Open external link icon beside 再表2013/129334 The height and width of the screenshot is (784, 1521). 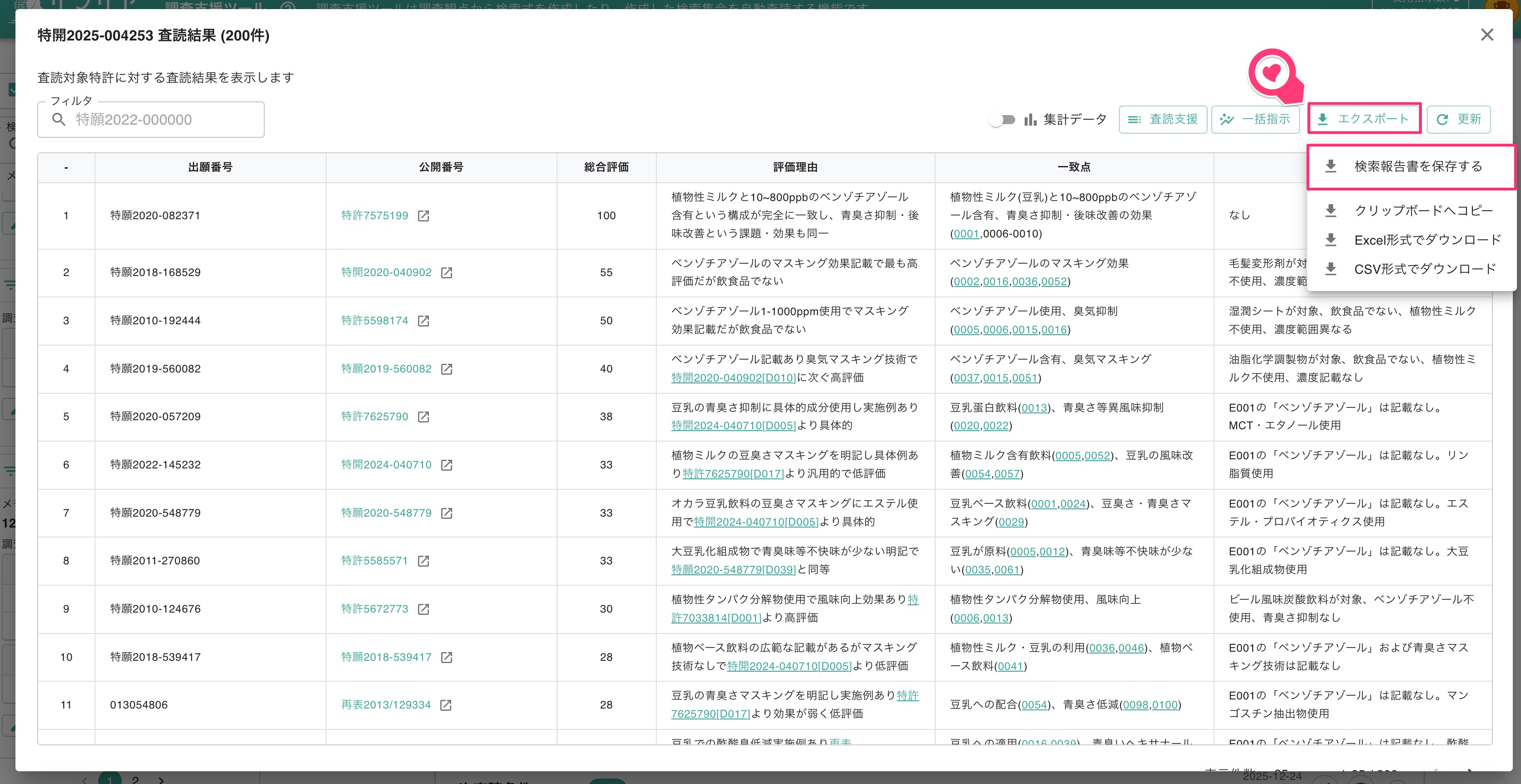click(446, 705)
